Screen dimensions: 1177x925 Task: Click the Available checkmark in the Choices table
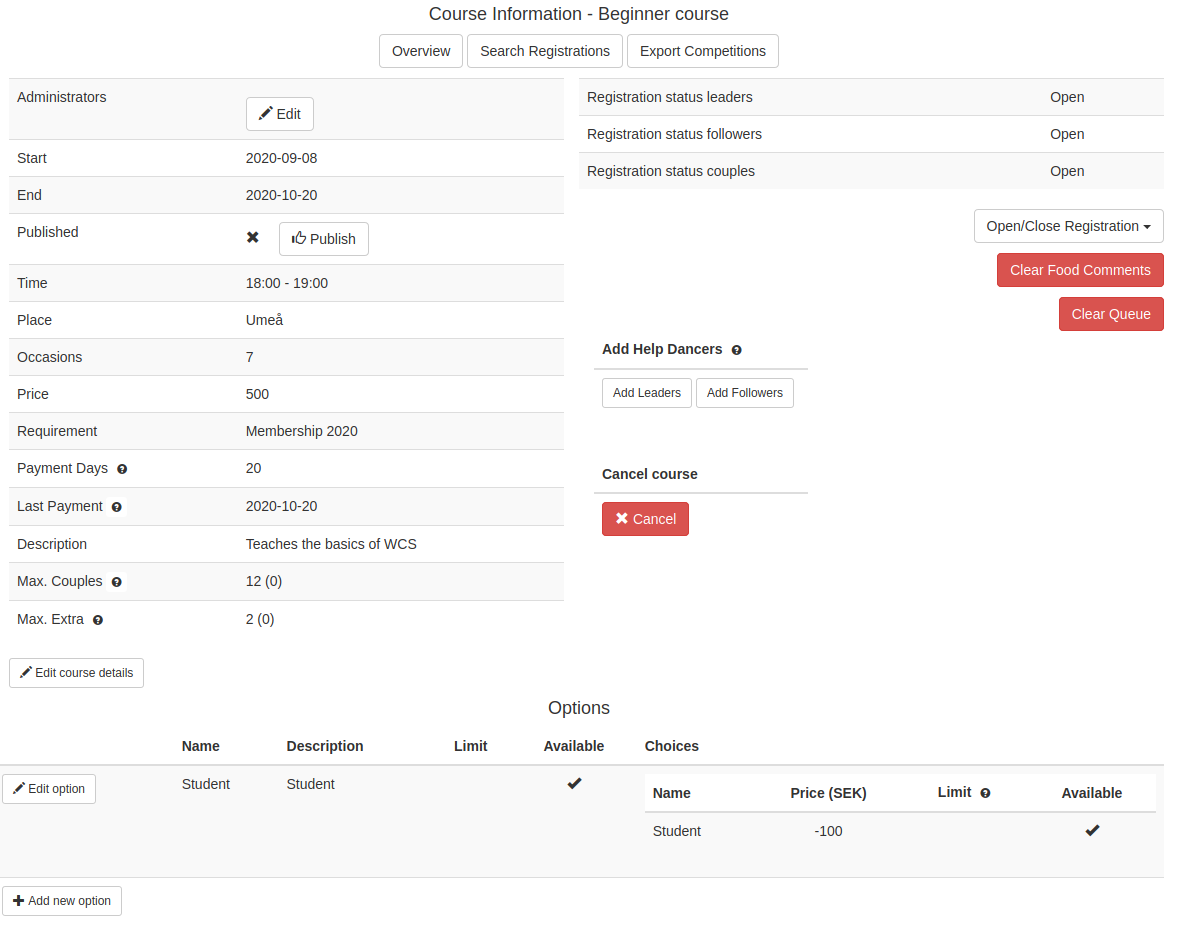[x=1091, y=830]
